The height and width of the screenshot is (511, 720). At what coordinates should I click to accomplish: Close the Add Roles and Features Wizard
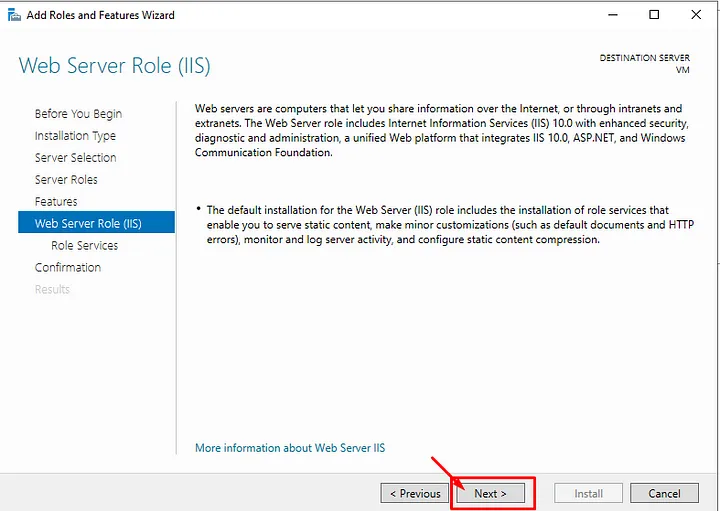coord(697,15)
